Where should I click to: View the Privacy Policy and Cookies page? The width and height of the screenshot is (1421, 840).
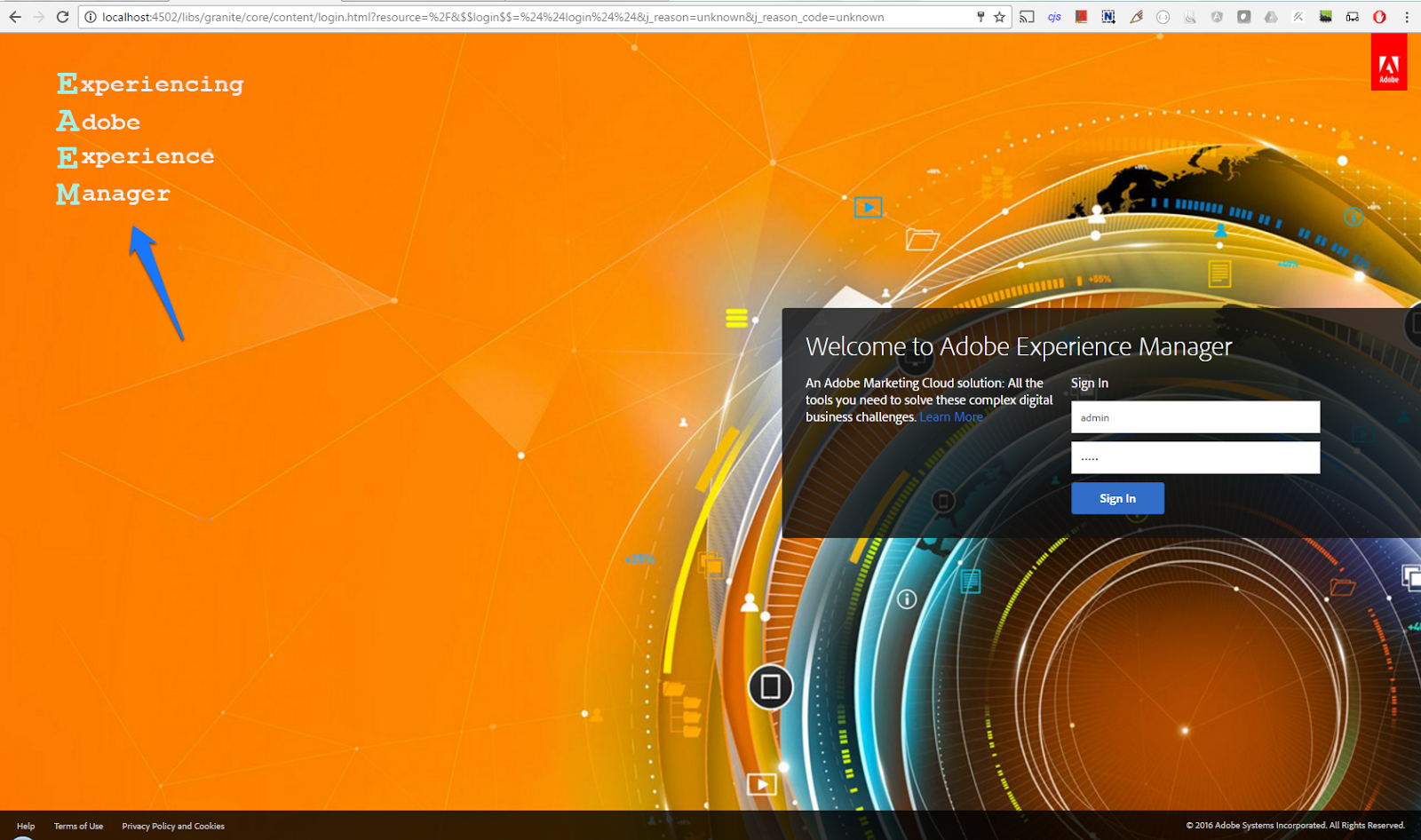(173, 826)
